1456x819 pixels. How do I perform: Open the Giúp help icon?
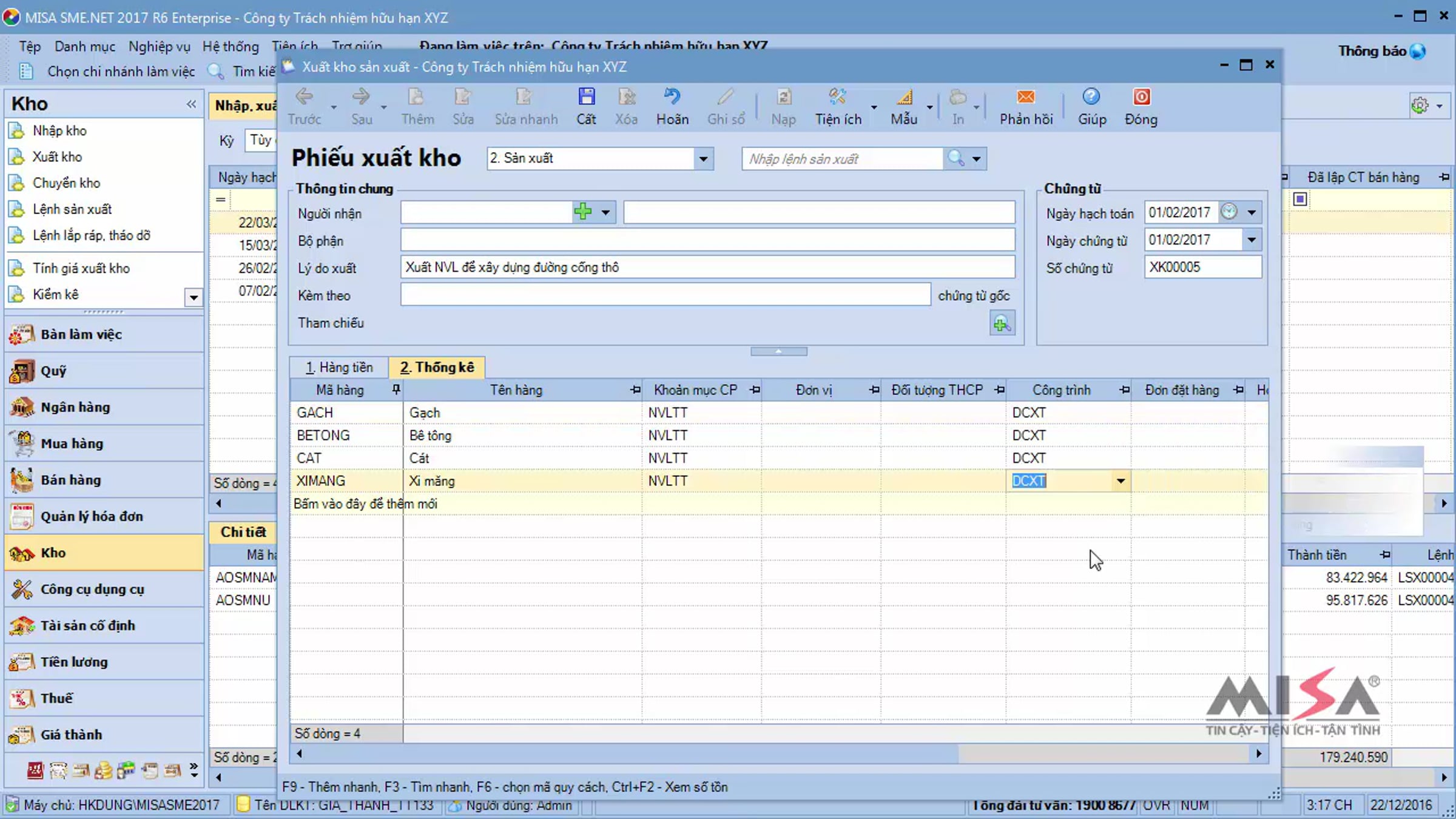click(1091, 97)
